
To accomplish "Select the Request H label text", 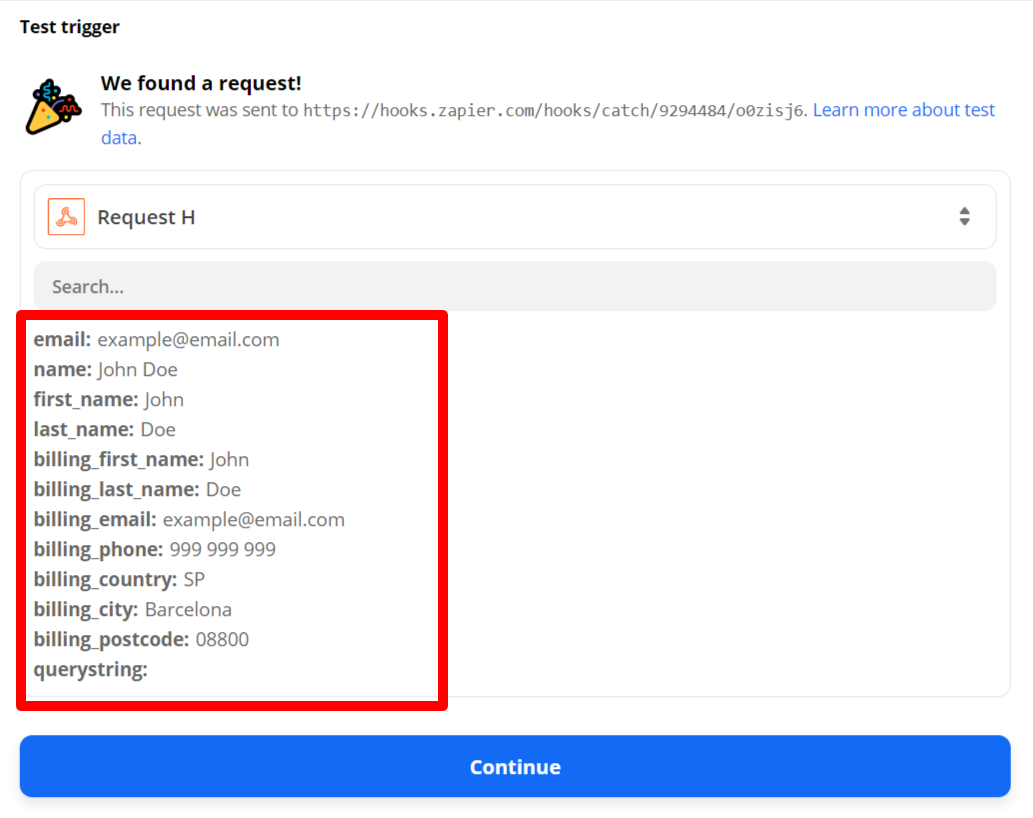I will [x=146, y=217].
